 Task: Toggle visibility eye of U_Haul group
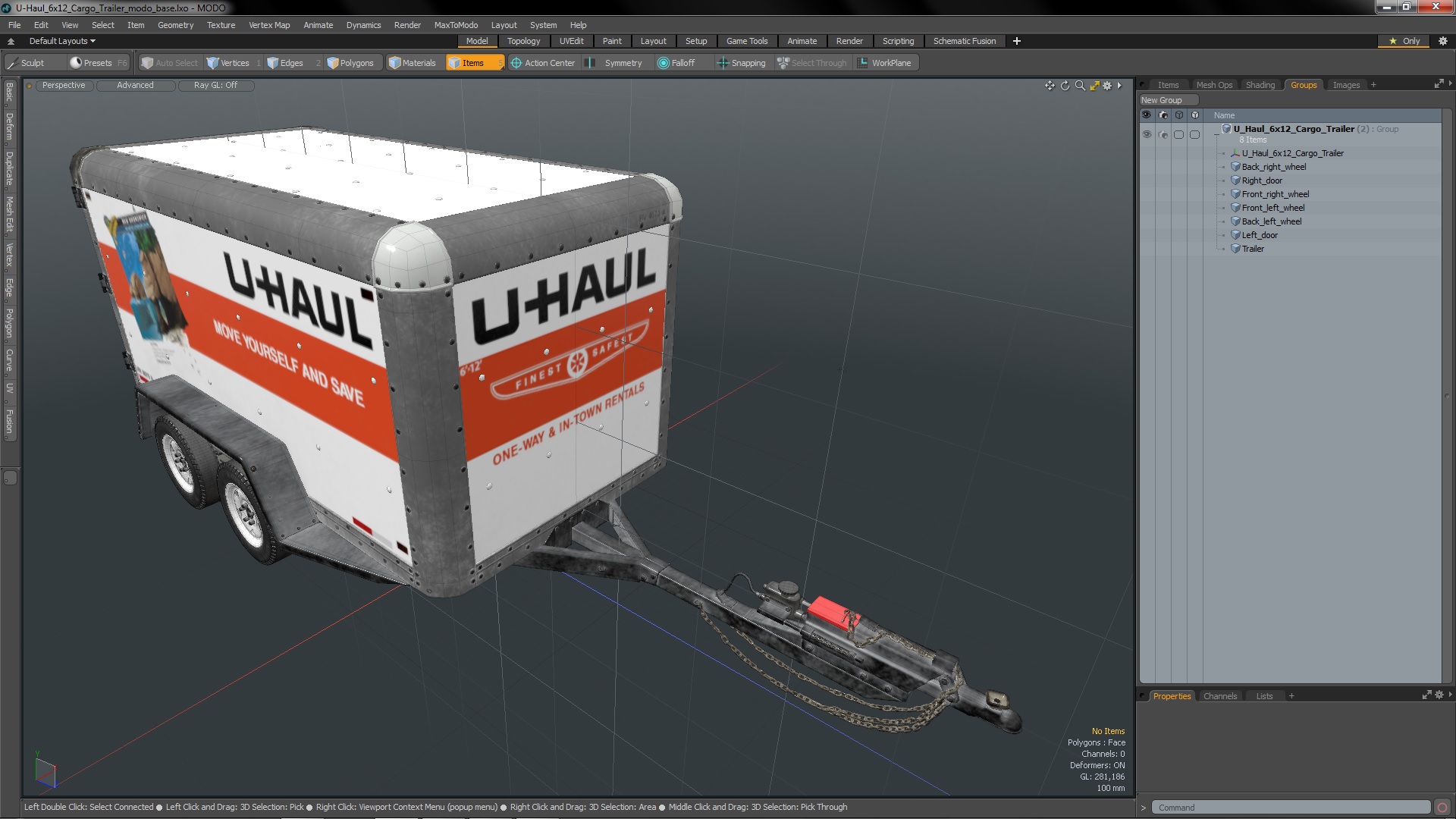[x=1147, y=134]
